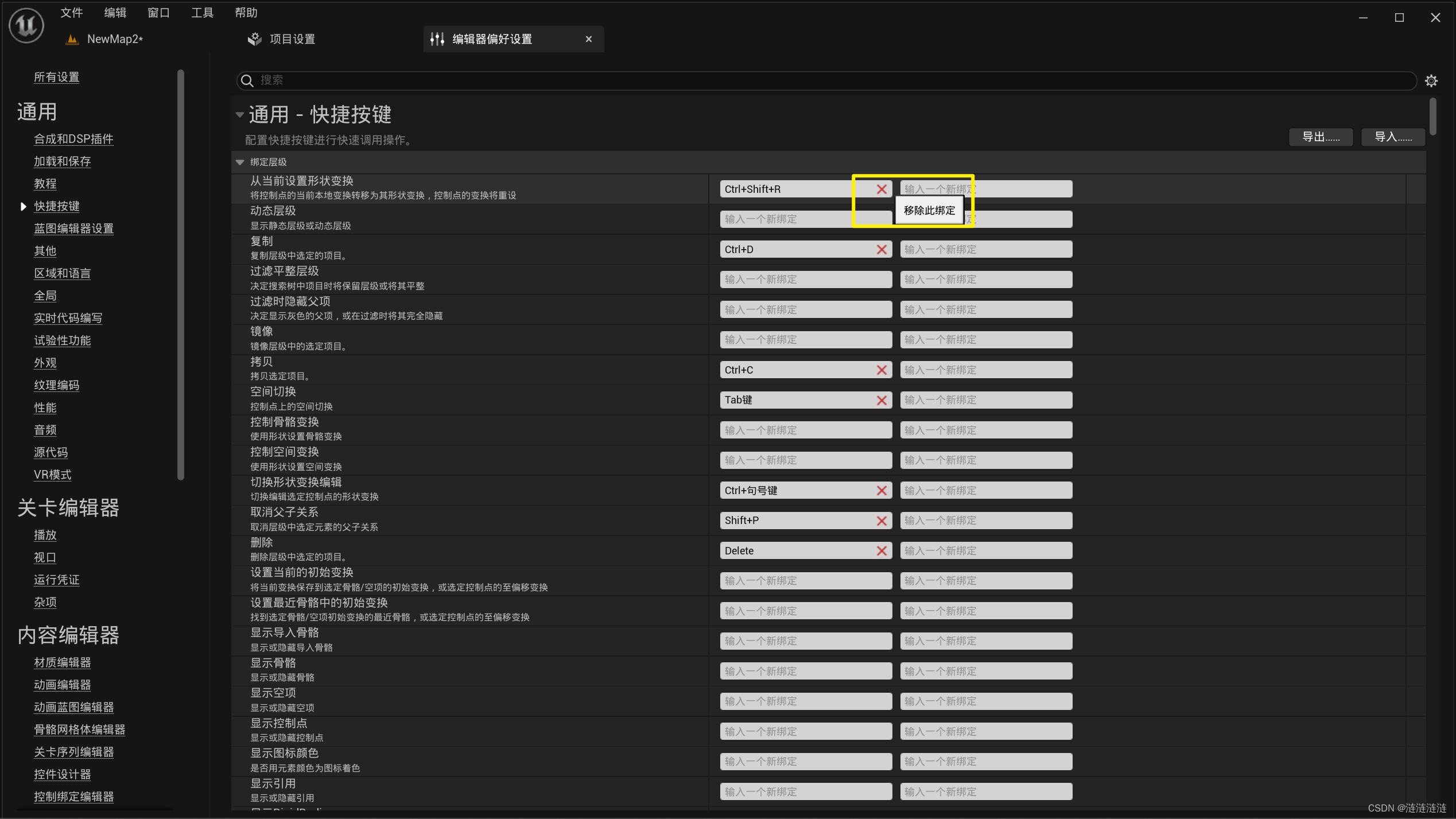1456x819 pixels.
Task: Open 蓝图编辑器设置 in sidebar
Action: click(x=73, y=229)
